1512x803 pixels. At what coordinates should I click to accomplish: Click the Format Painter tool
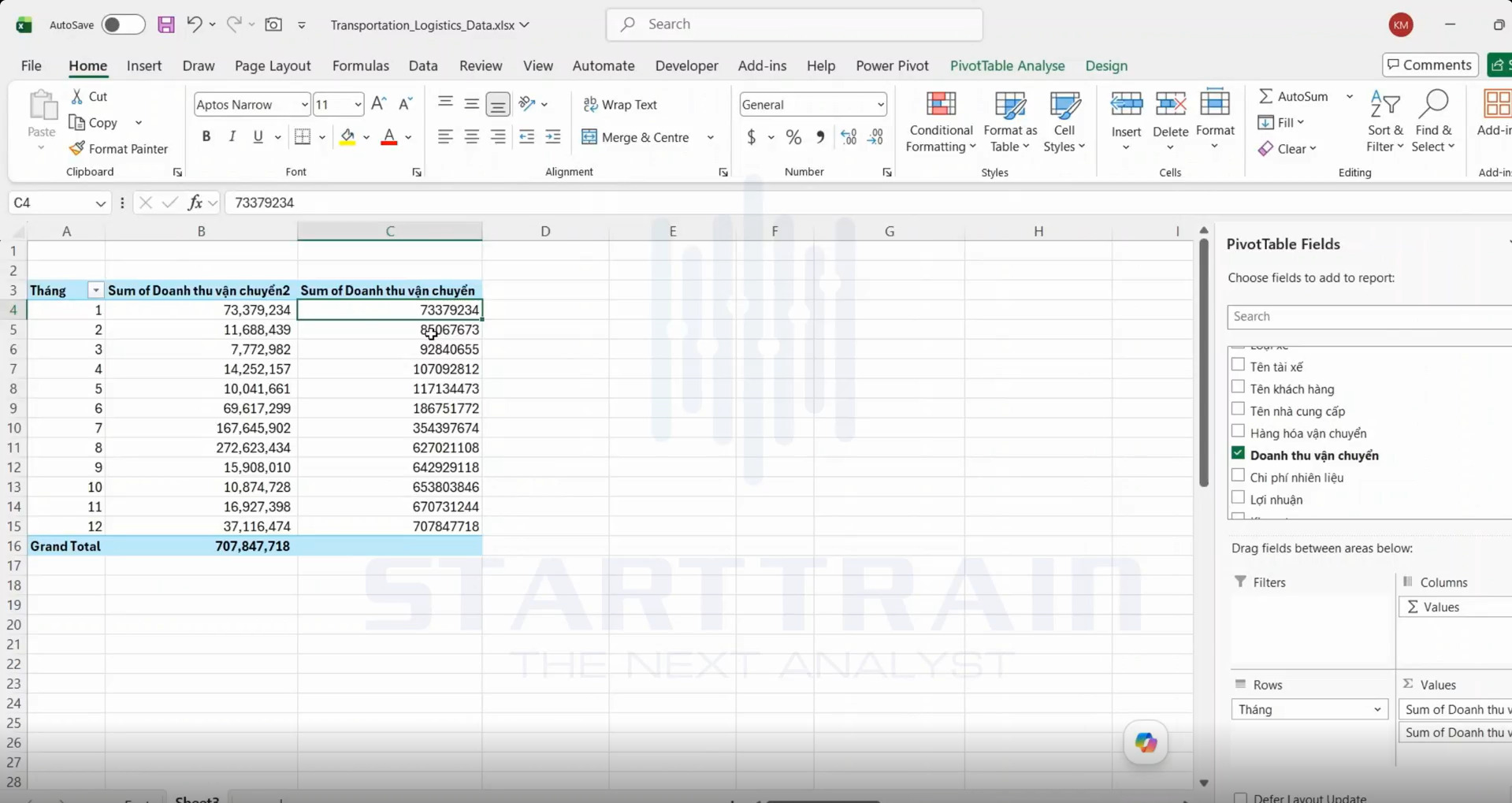[118, 149]
